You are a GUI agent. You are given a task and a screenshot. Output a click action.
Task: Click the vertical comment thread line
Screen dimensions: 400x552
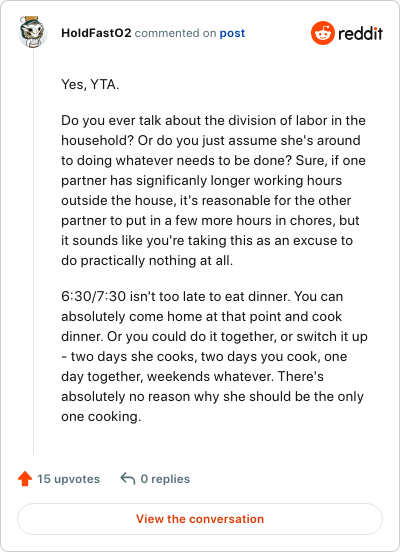click(x=33, y=252)
